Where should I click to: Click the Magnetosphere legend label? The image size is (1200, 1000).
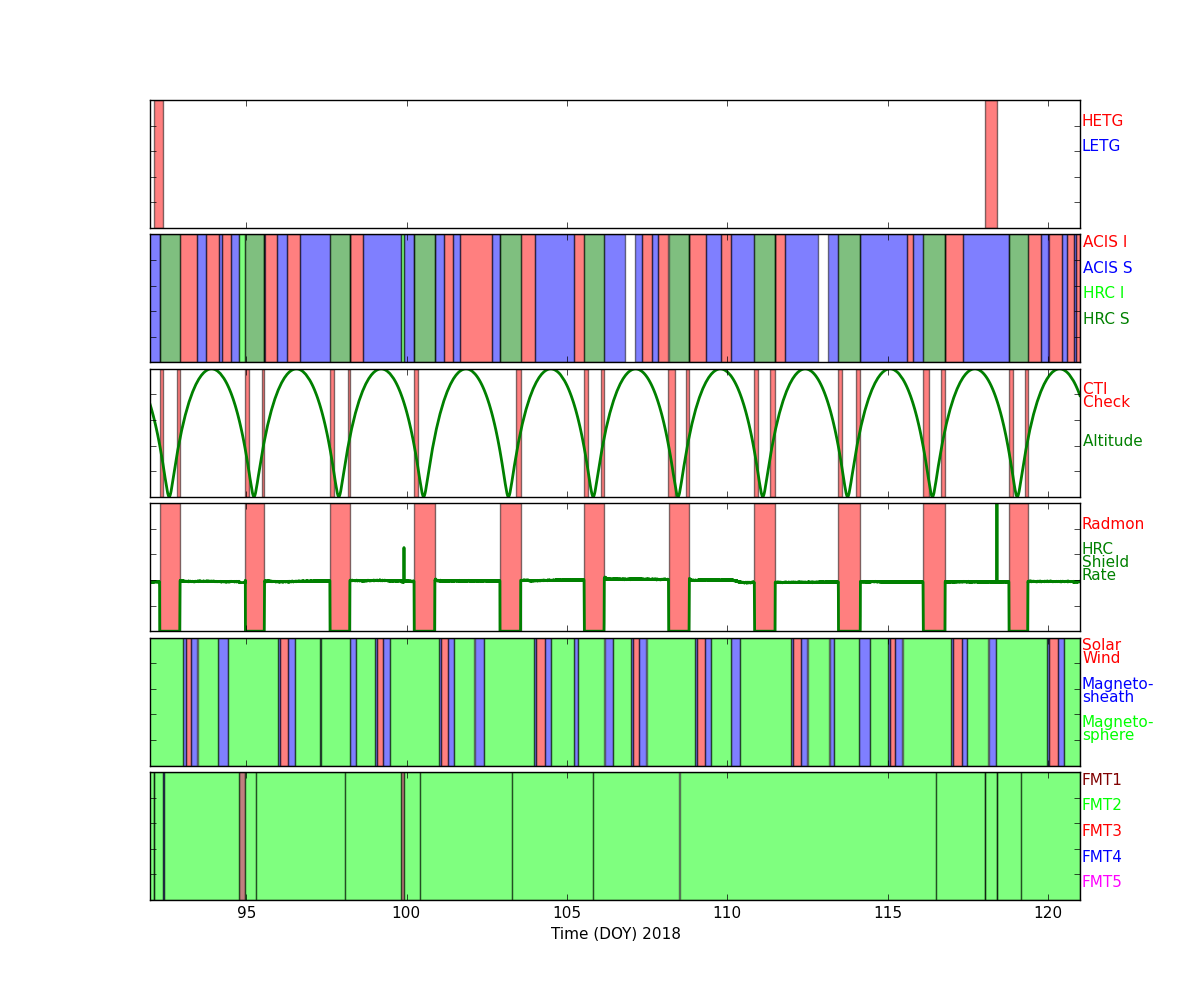click(1116, 728)
